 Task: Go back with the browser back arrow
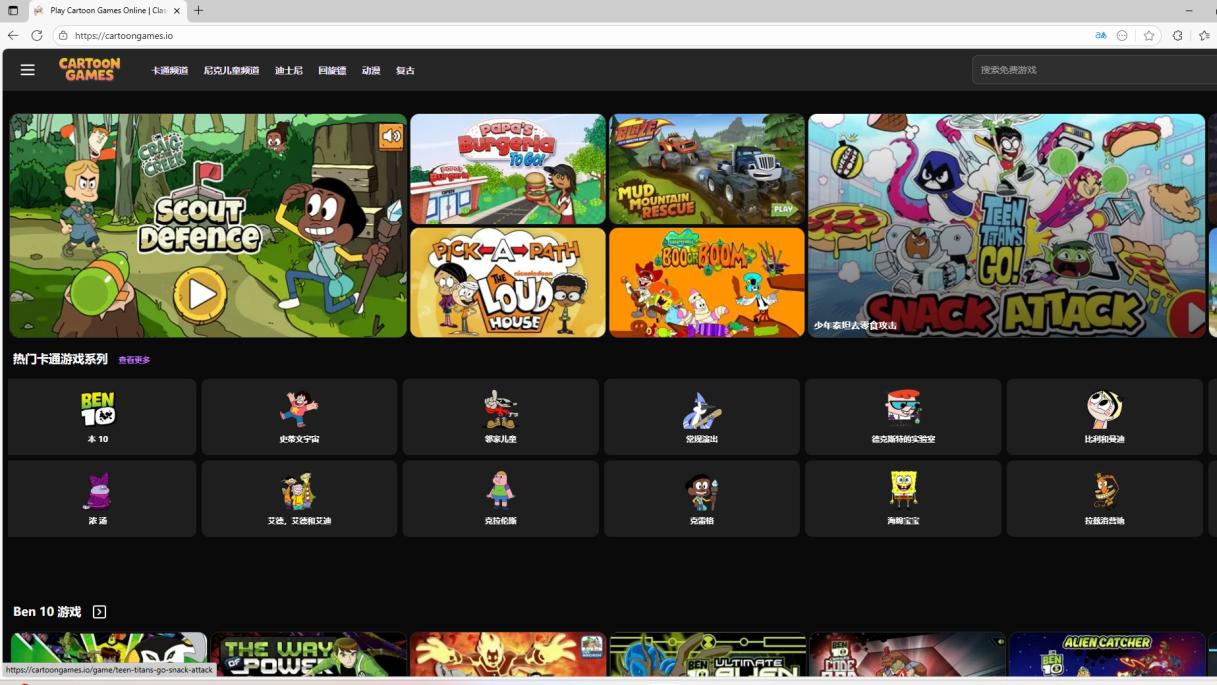[13, 35]
